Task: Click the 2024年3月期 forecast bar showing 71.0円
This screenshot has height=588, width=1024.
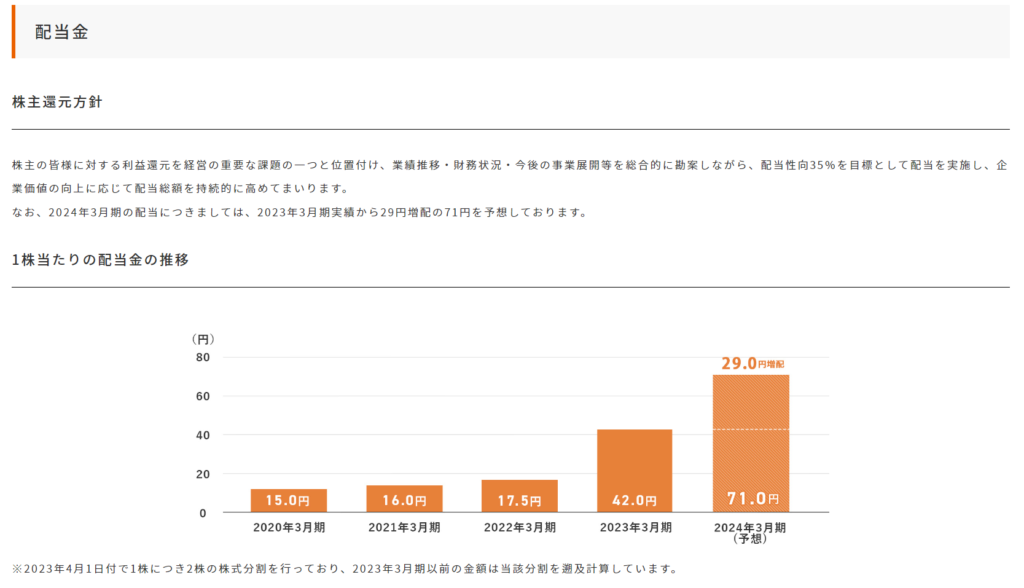Action: tap(751, 444)
